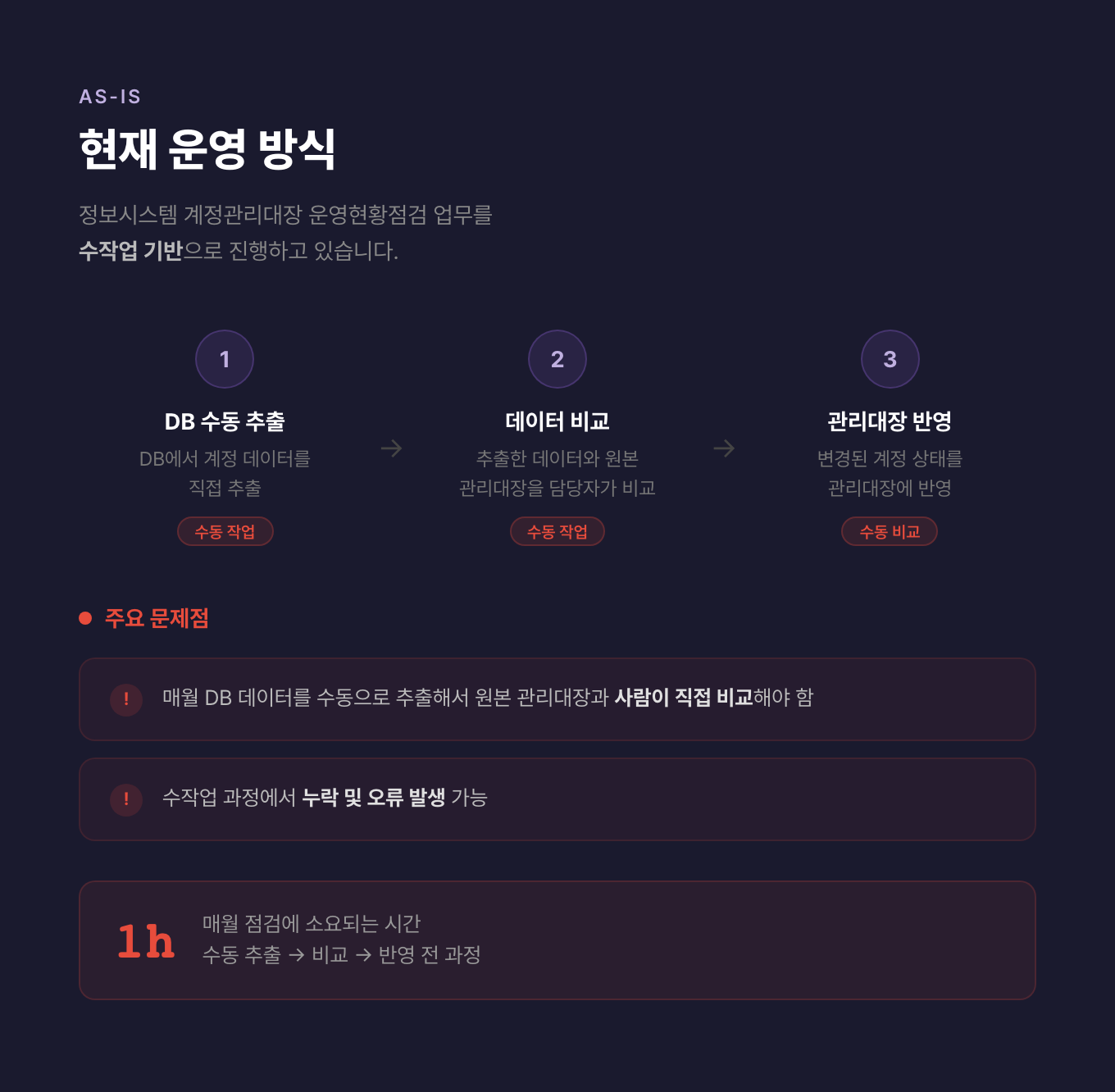
Task: Click warning icon beside 누락 및 오류 발생
Action: point(126,799)
